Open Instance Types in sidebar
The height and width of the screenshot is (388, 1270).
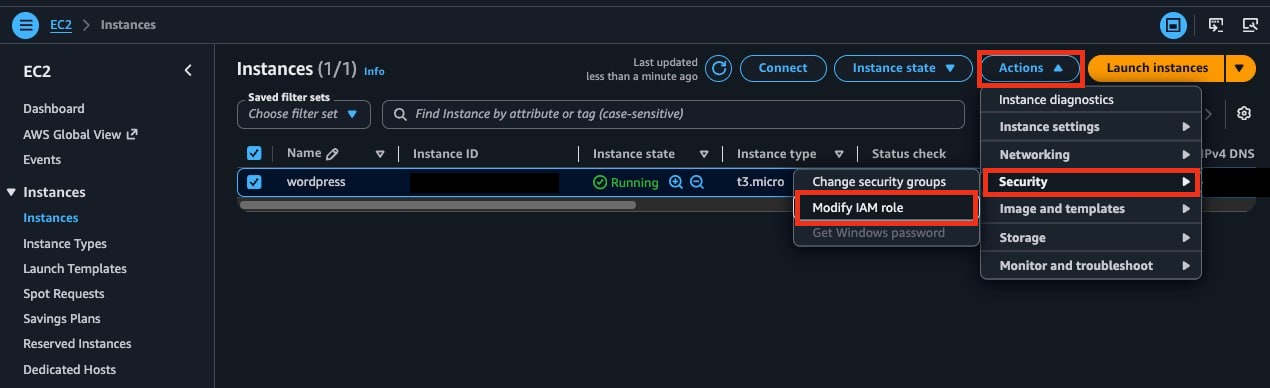click(x=65, y=243)
